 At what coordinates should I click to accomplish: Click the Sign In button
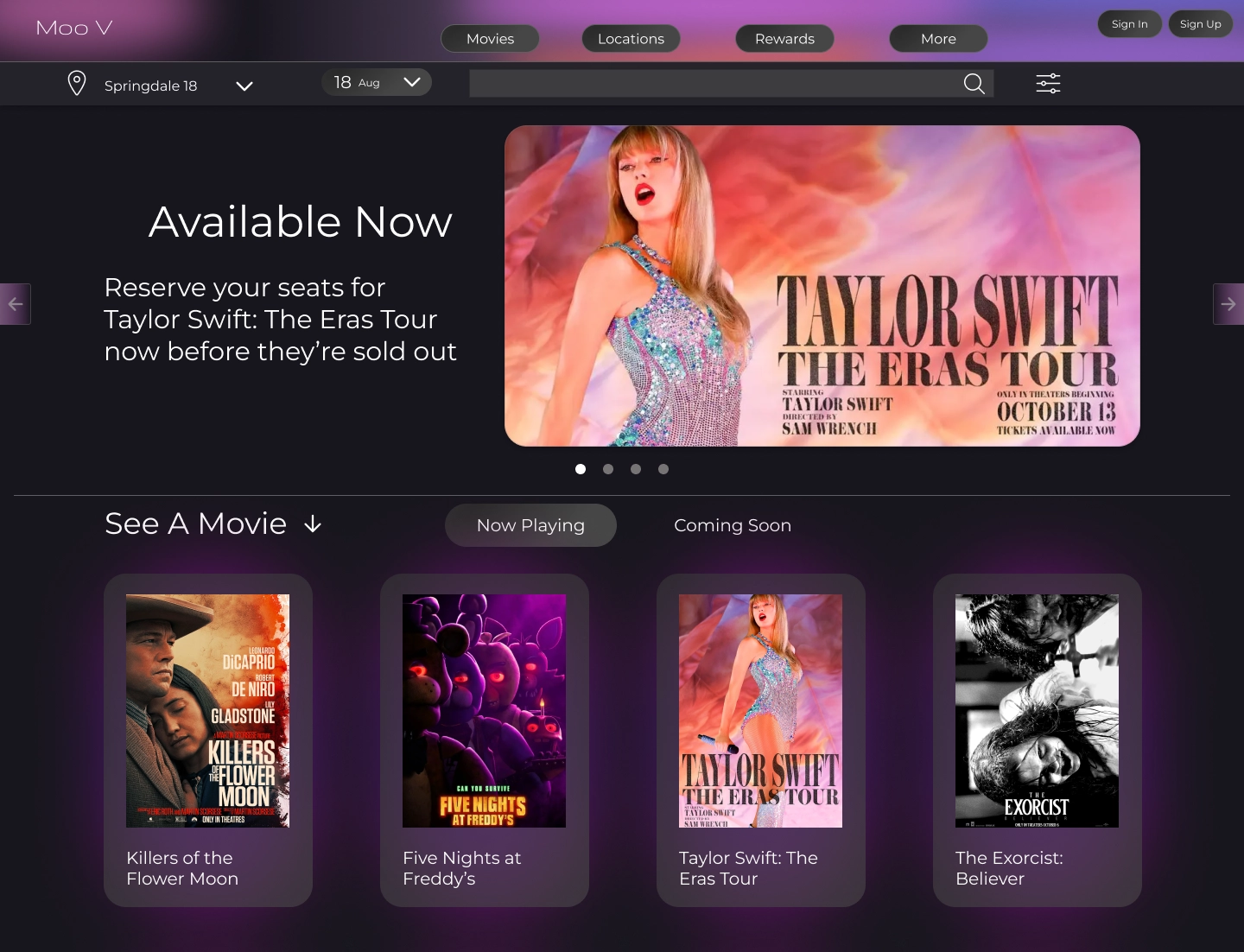1130,24
